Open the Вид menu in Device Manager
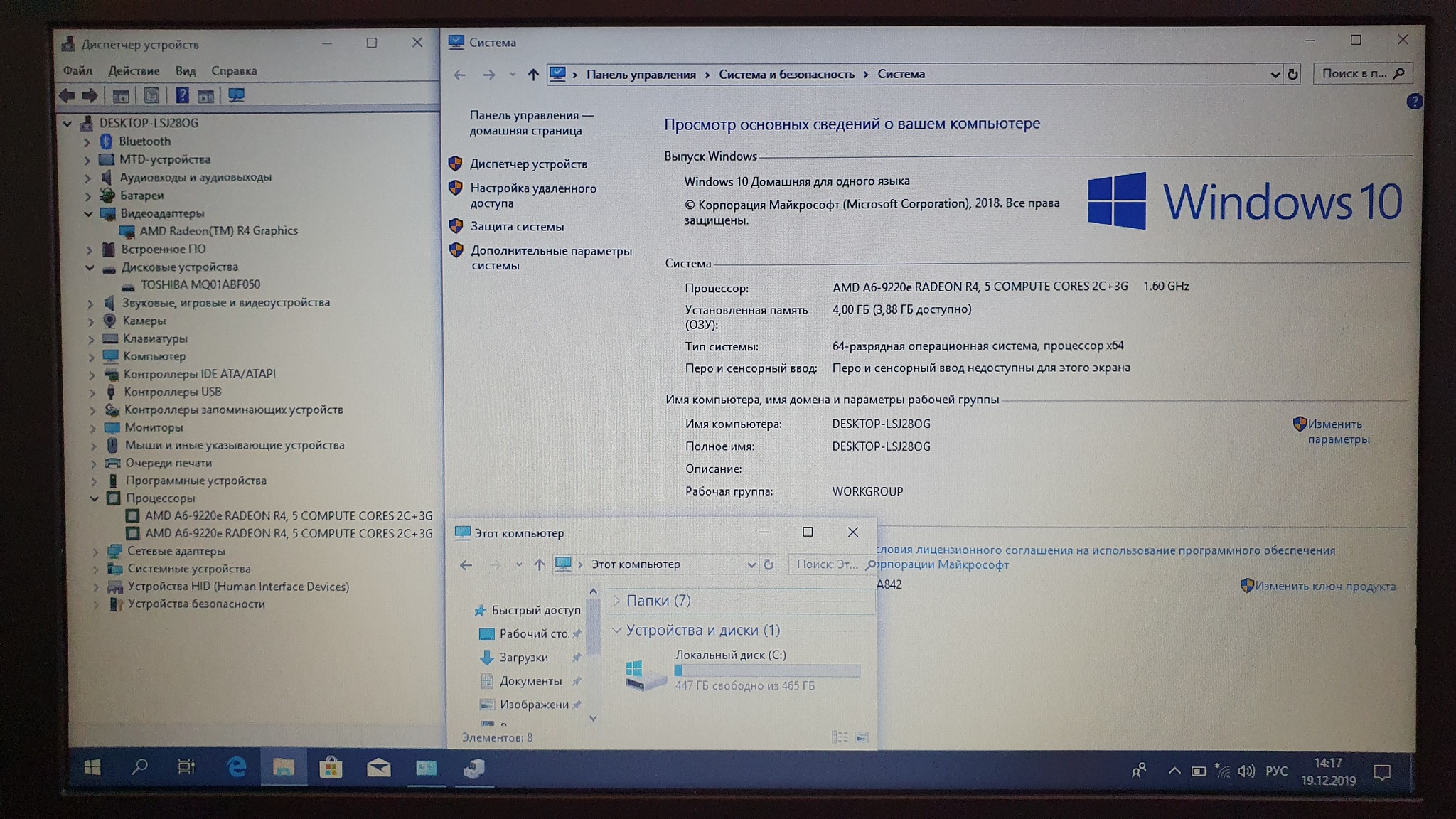Image resolution: width=1456 pixels, height=819 pixels. tap(185, 70)
